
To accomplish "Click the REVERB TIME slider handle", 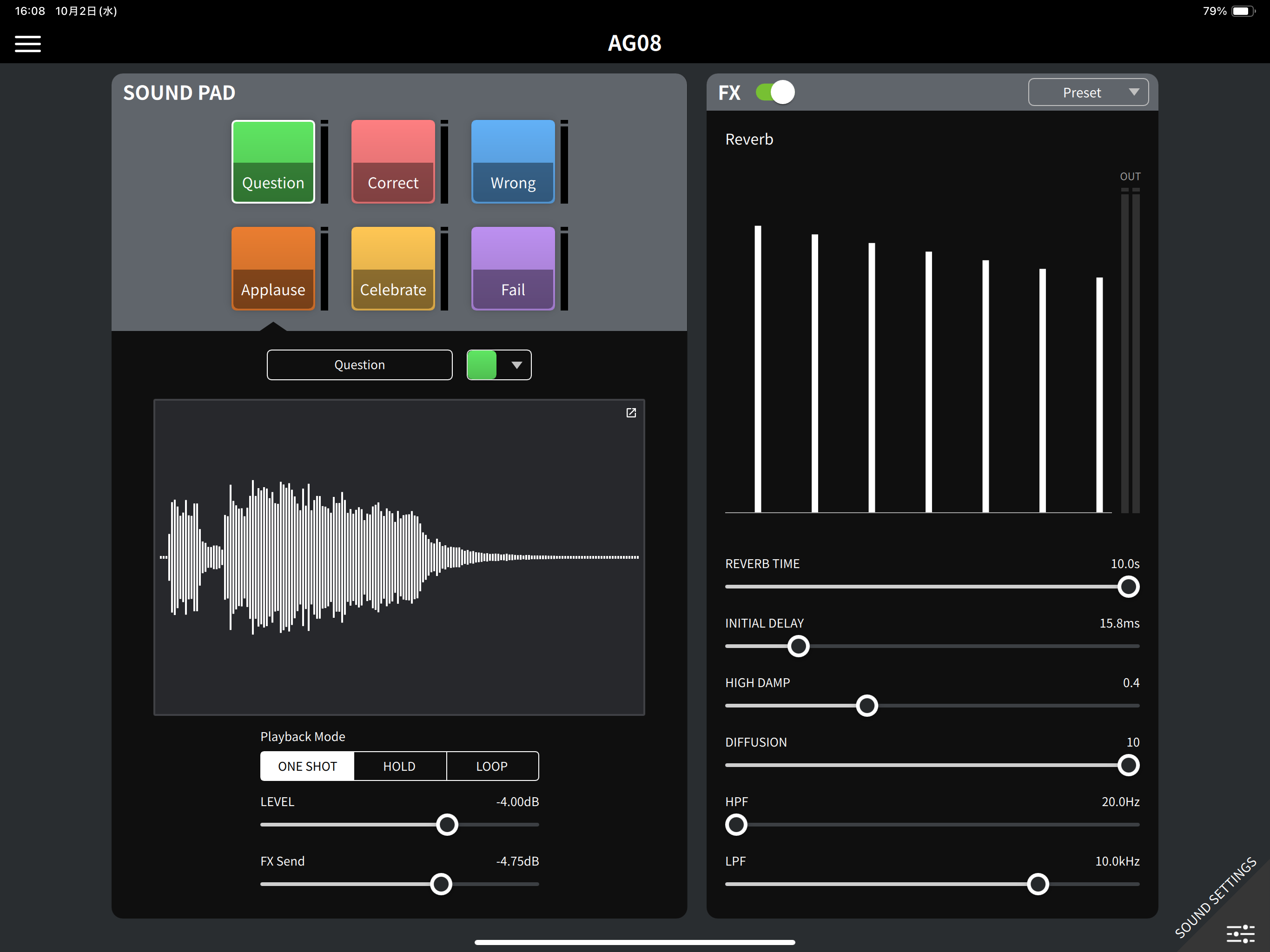I will (x=1128, y=587).
